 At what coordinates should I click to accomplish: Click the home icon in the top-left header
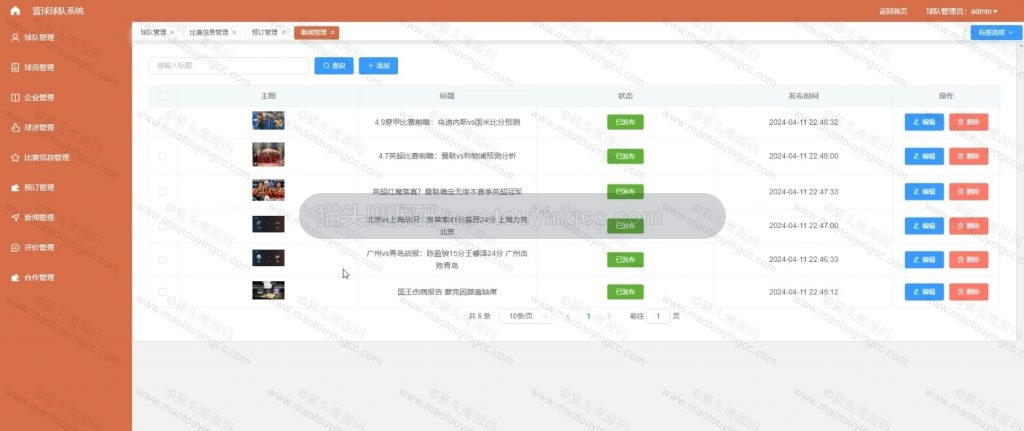[16, 11]
